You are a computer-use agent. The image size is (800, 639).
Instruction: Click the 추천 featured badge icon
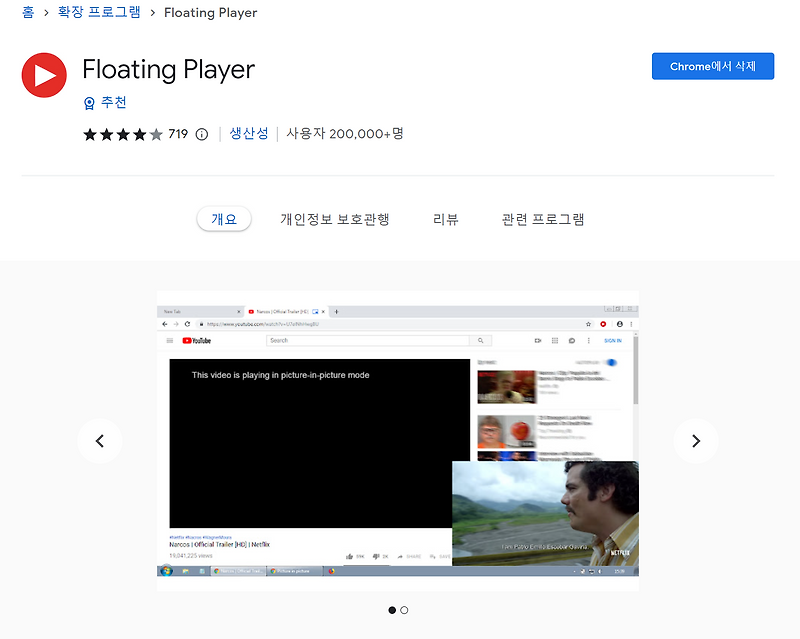(90, 102)
